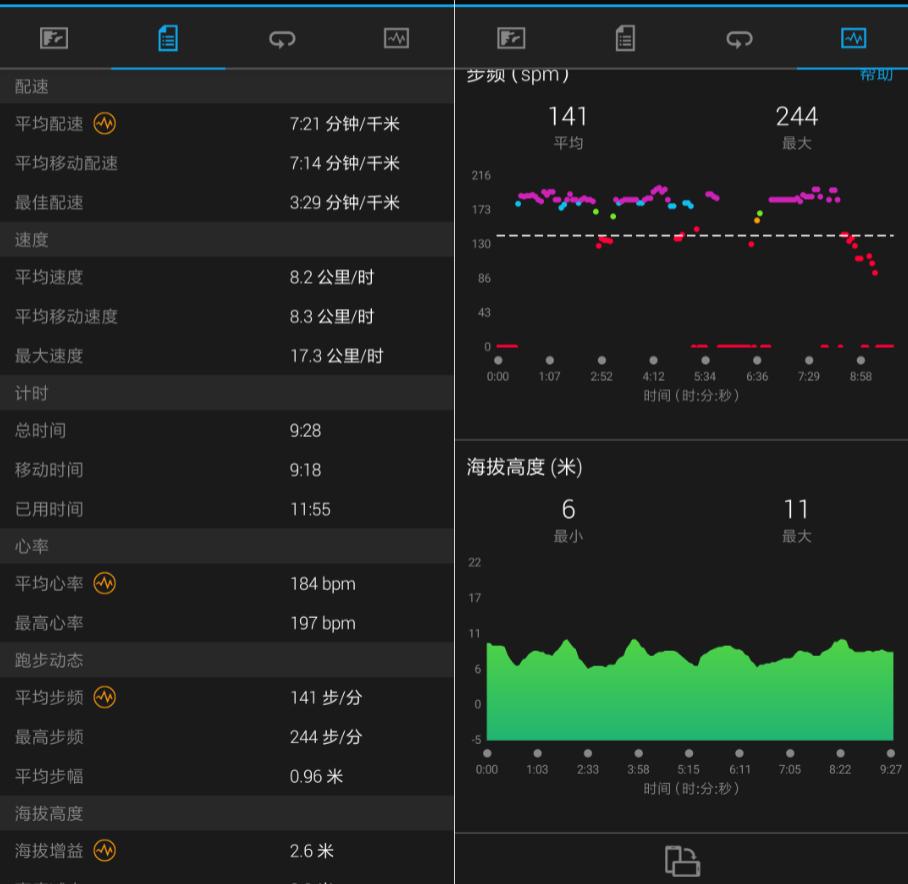908x884 pixels.
Task: Open the activity summary map tab icon
Action: coord(54,38)
